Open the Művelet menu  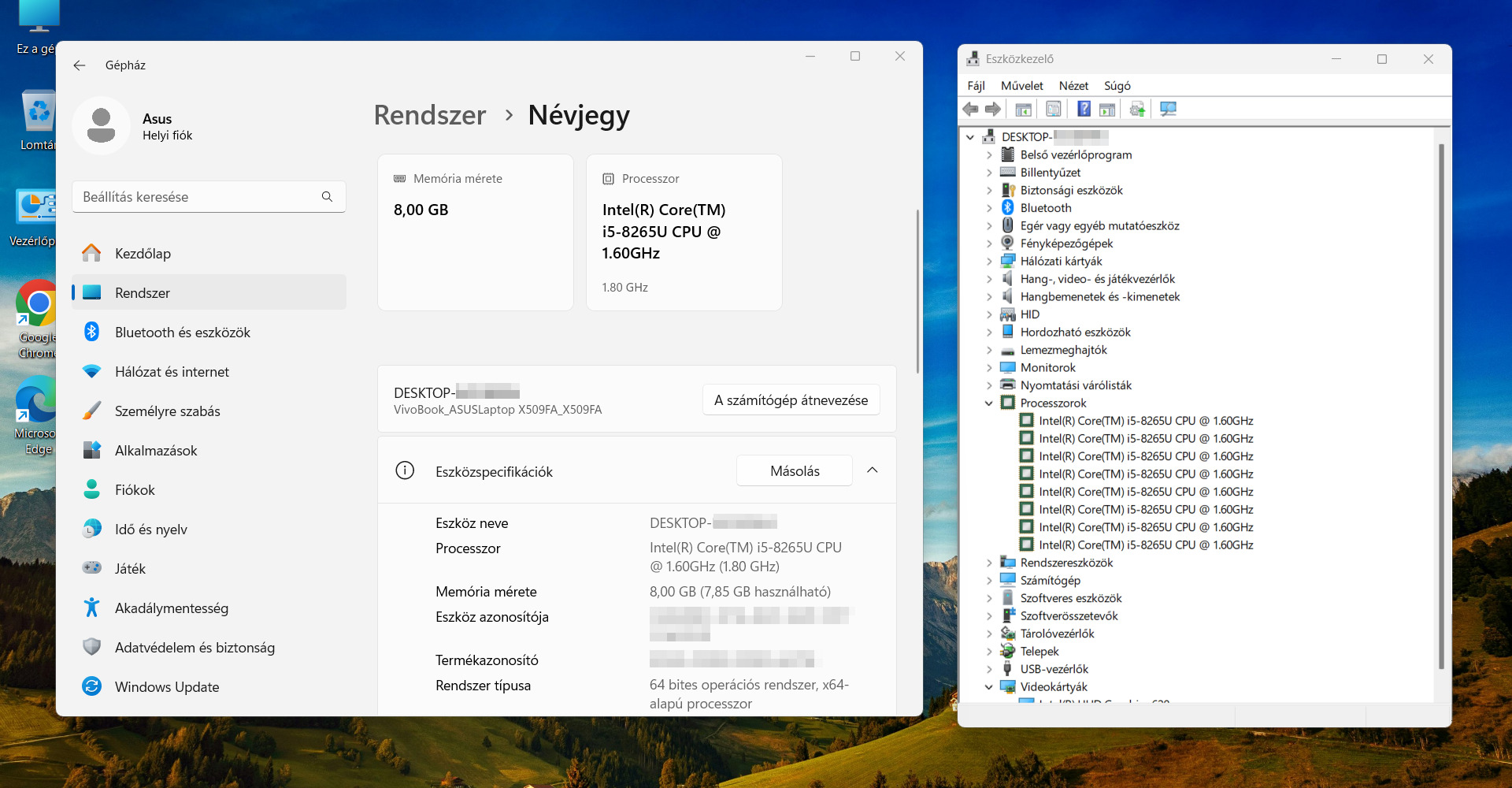[x=1021, y=85]
